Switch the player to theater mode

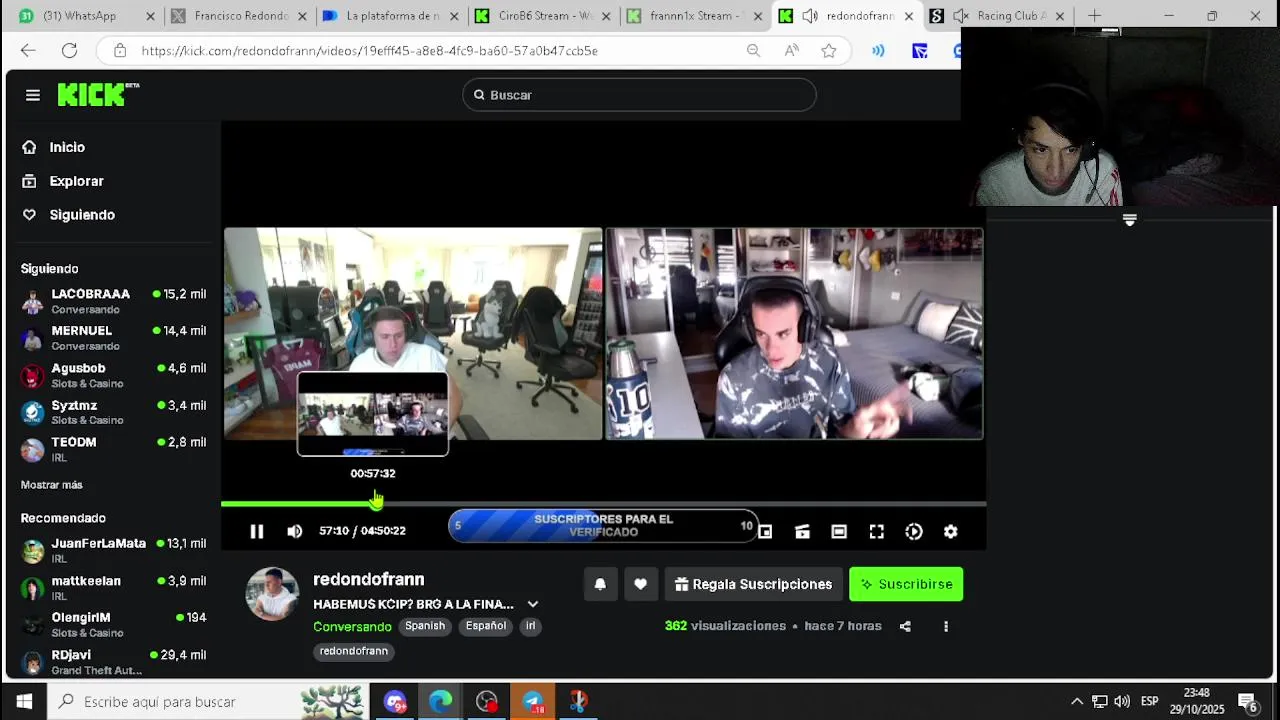coord(839,532)
